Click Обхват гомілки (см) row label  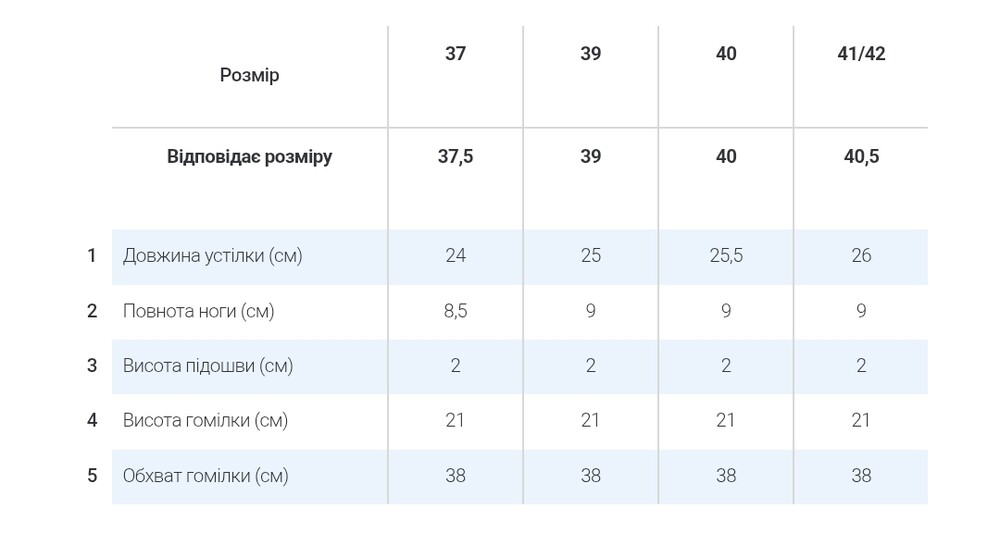pyautogui.click(x=205, y=476)
